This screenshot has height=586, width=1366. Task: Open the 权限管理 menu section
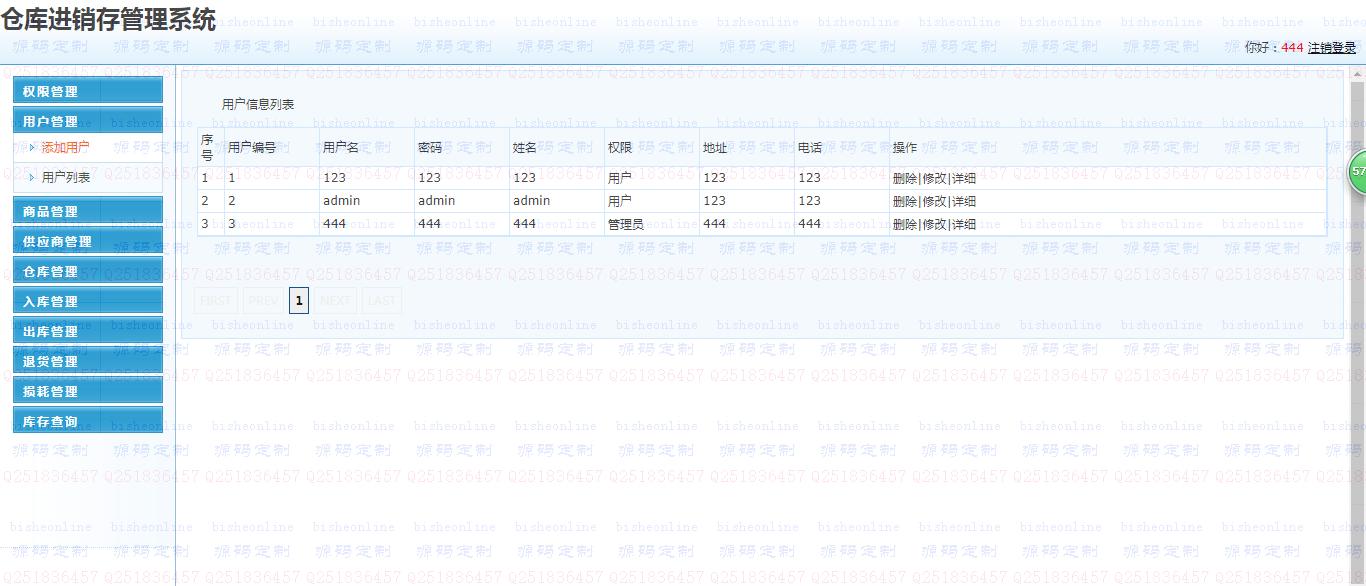coord(87,91)
